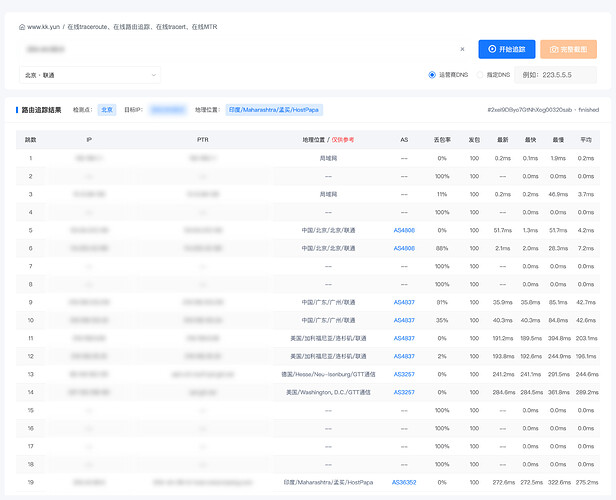Click the 最快 column header
The width and height of the screenshot is (616, 500).
(x=530, y=140)
